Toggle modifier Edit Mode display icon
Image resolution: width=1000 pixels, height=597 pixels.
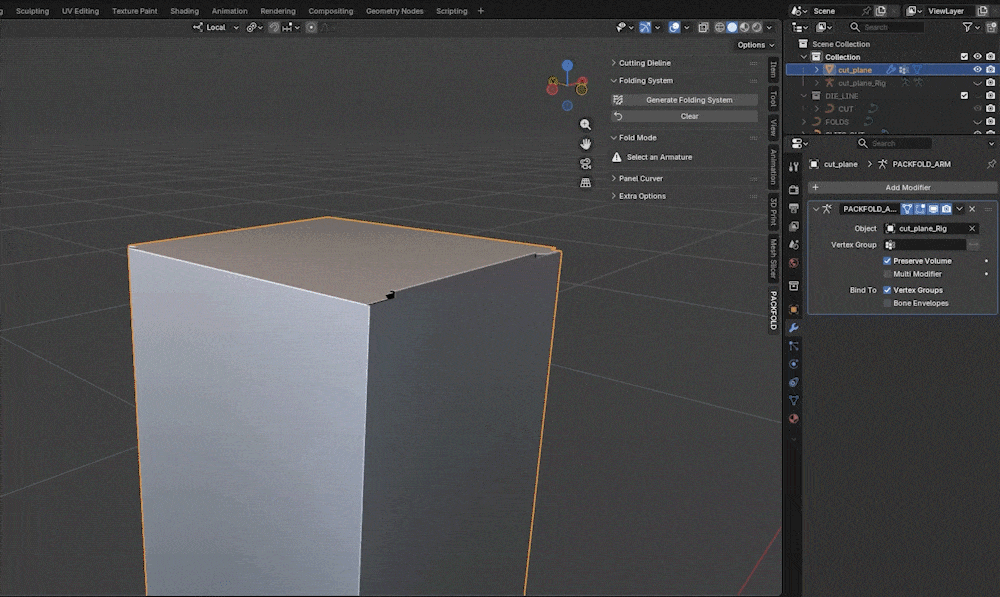click(x=907, y=209)
